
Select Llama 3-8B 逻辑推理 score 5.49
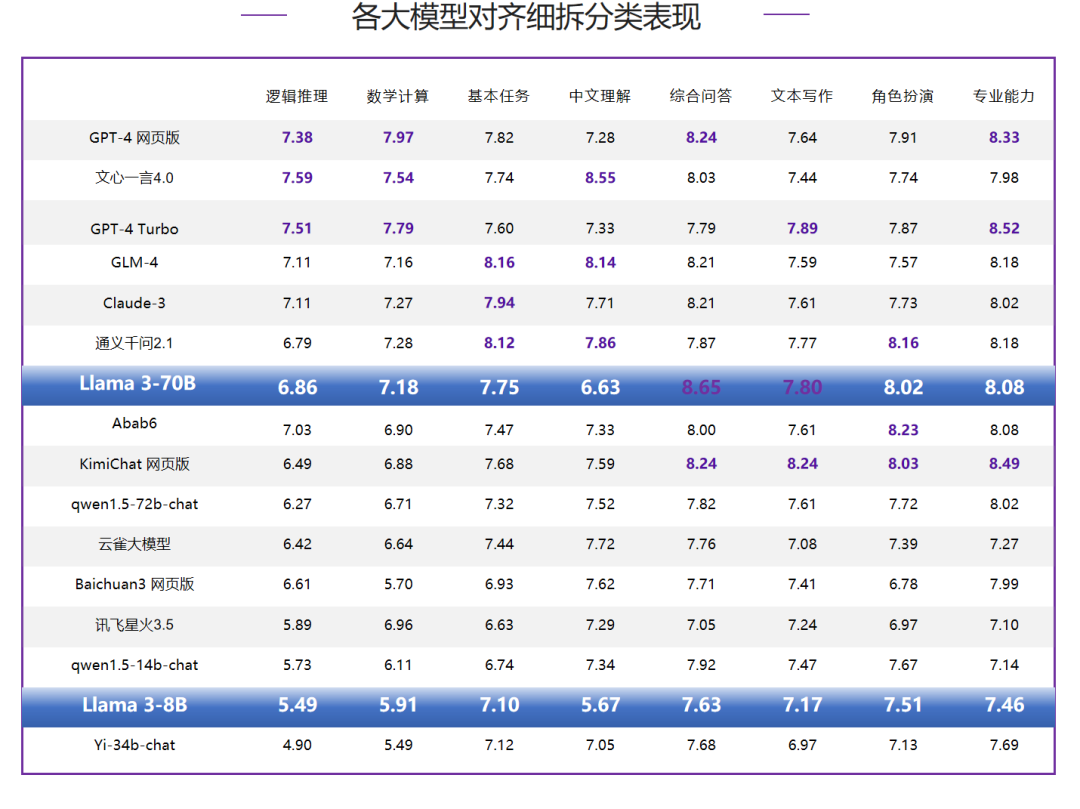click(297, 705)
